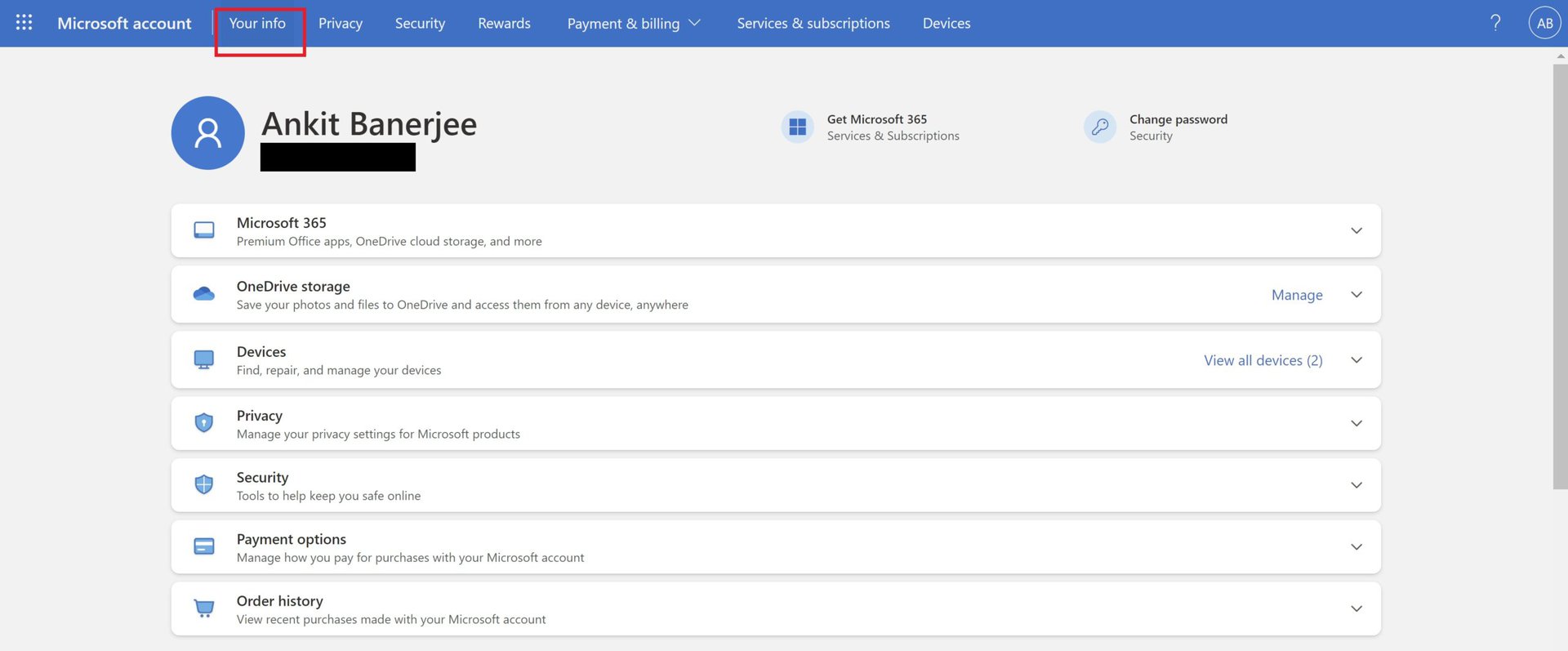
Task: Open the View all devices (2) link
Action: pyautogui.click(x=1263, y=360)
